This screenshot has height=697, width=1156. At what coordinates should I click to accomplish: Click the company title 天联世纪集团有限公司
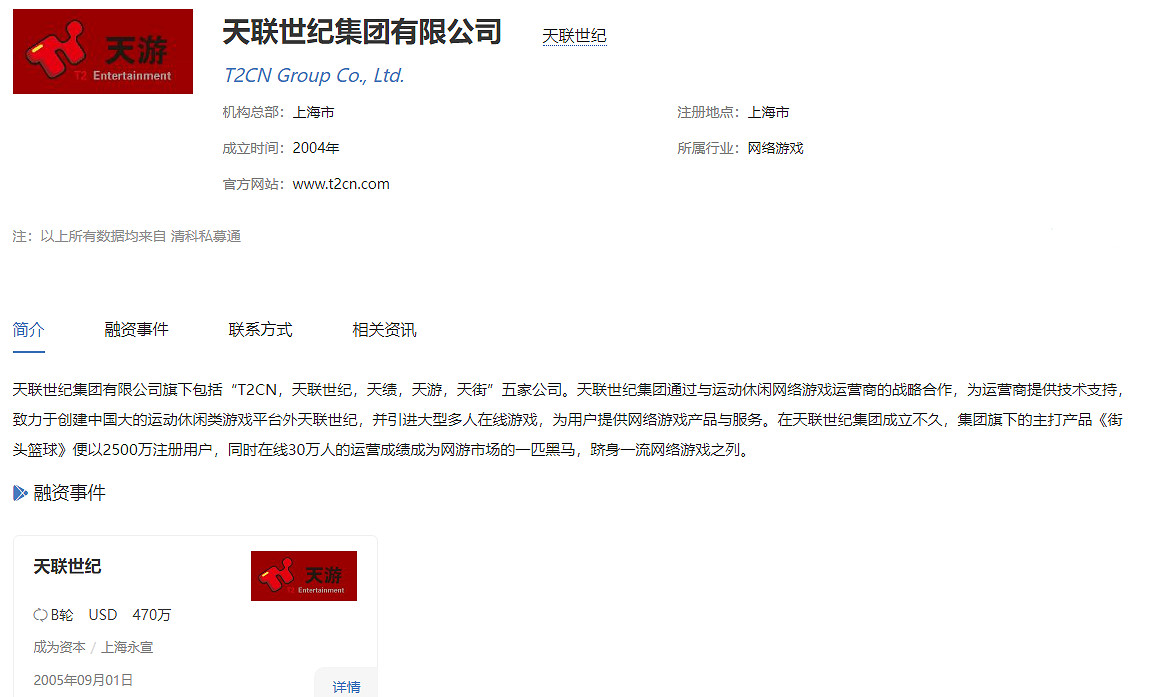click(361, 32)
